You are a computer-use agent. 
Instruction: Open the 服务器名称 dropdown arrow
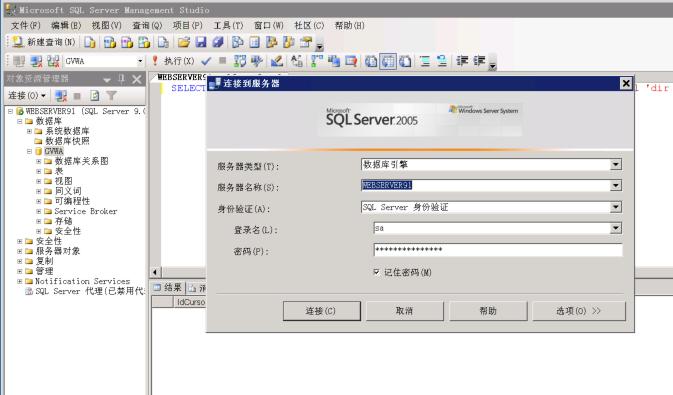point(616,185)
